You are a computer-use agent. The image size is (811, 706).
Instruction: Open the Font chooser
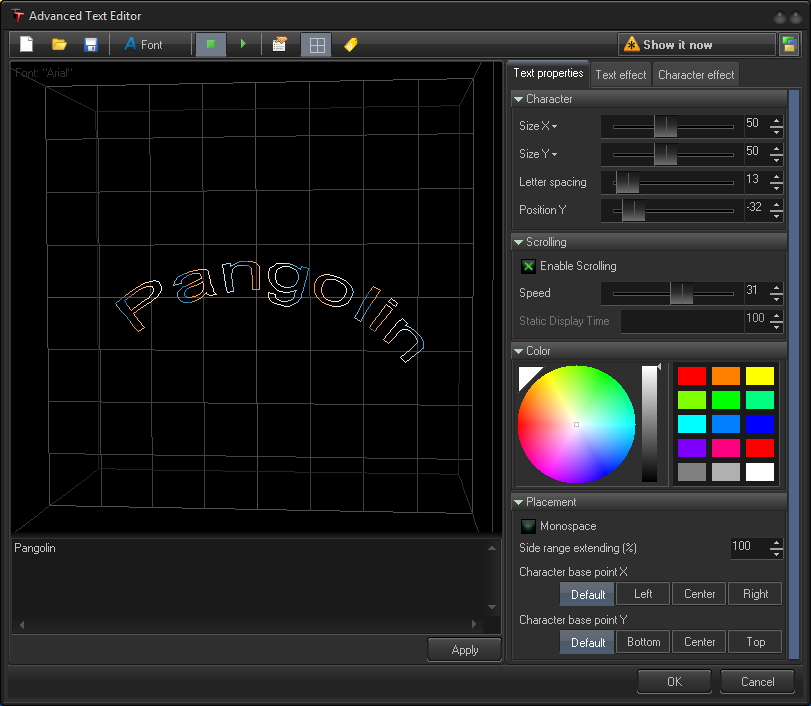click(x=143, y=44)
